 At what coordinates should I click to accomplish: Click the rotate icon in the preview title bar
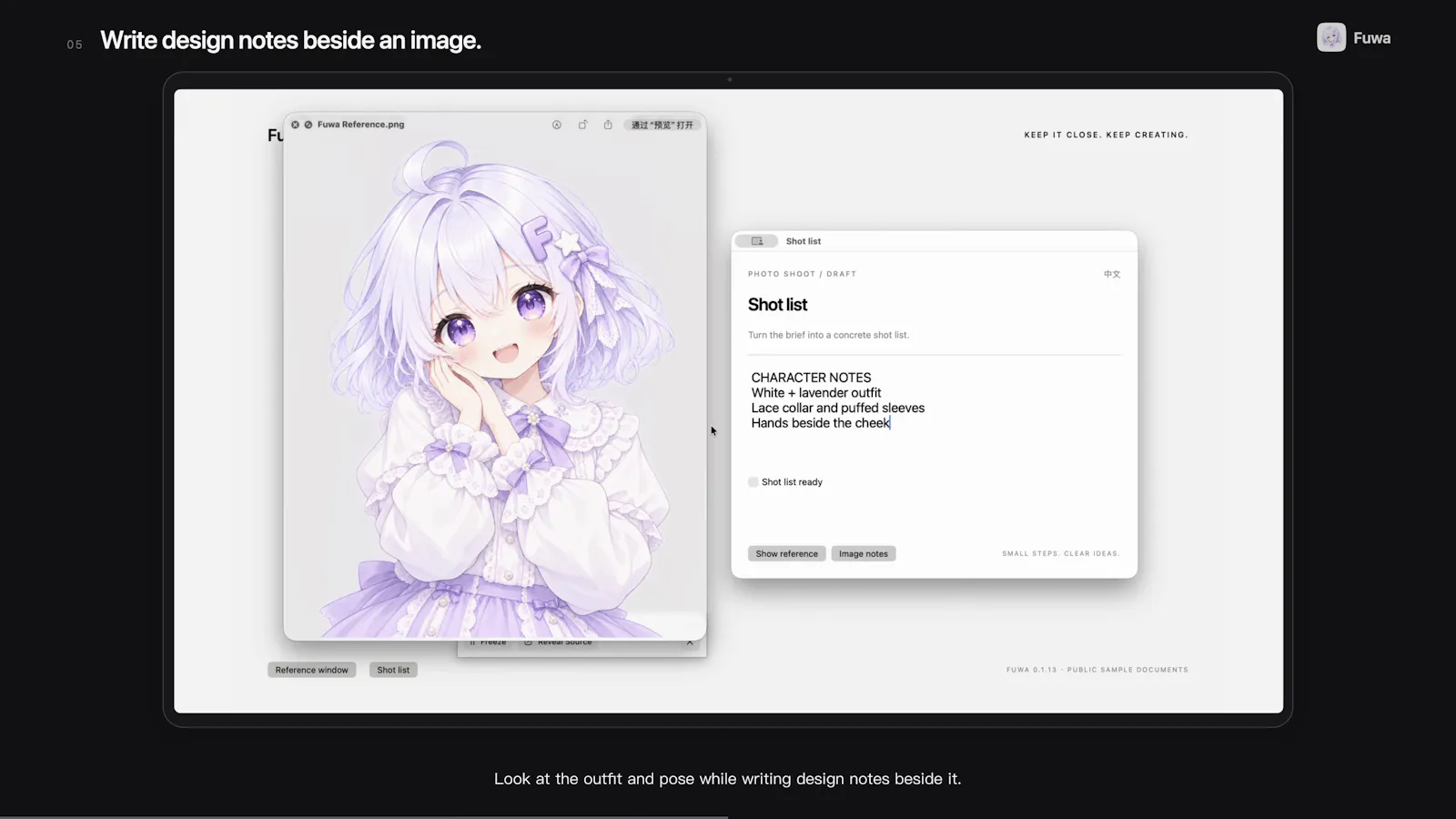[x=582, y=125]
